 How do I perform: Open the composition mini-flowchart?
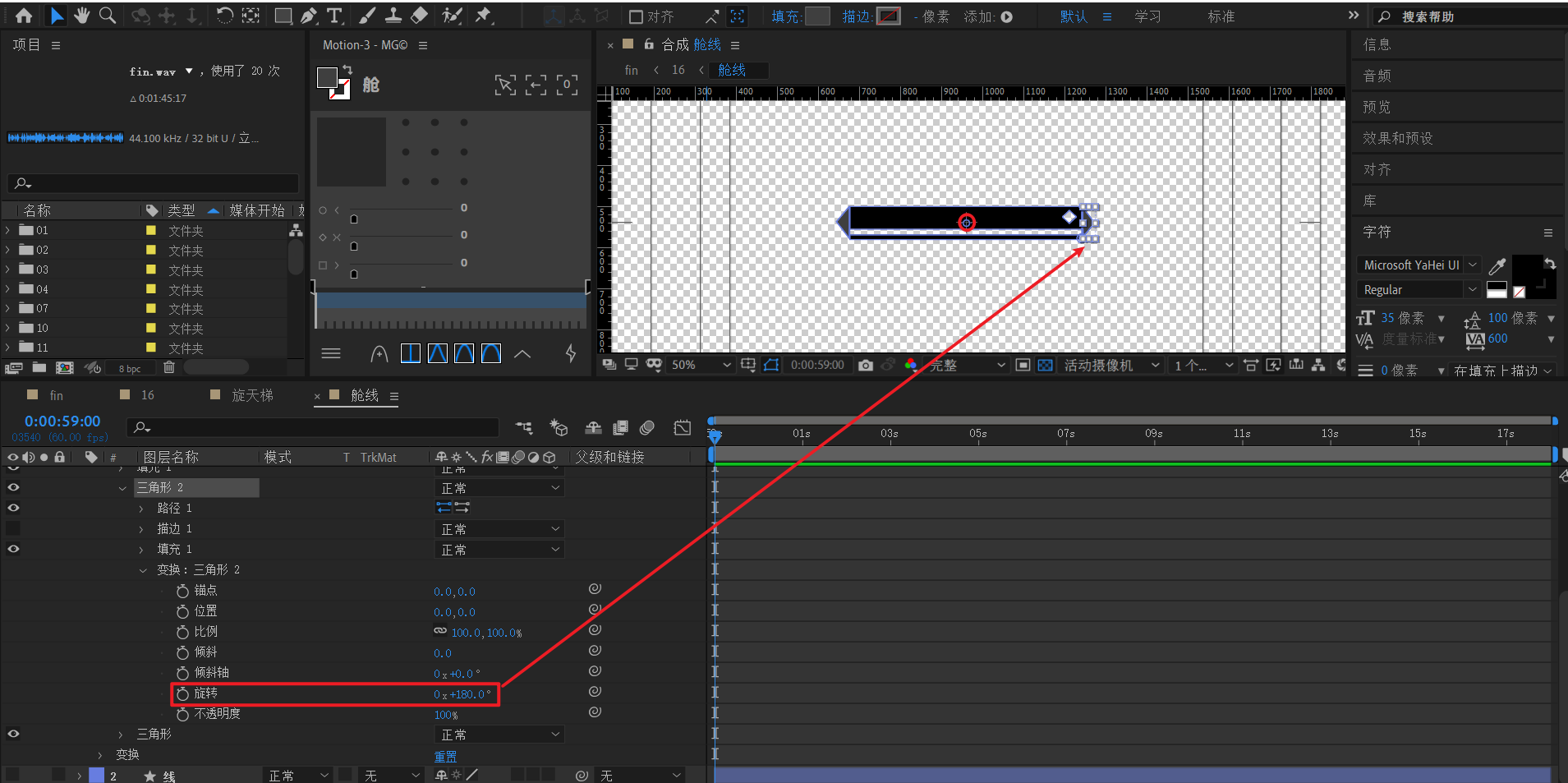[x=524, y=427]
